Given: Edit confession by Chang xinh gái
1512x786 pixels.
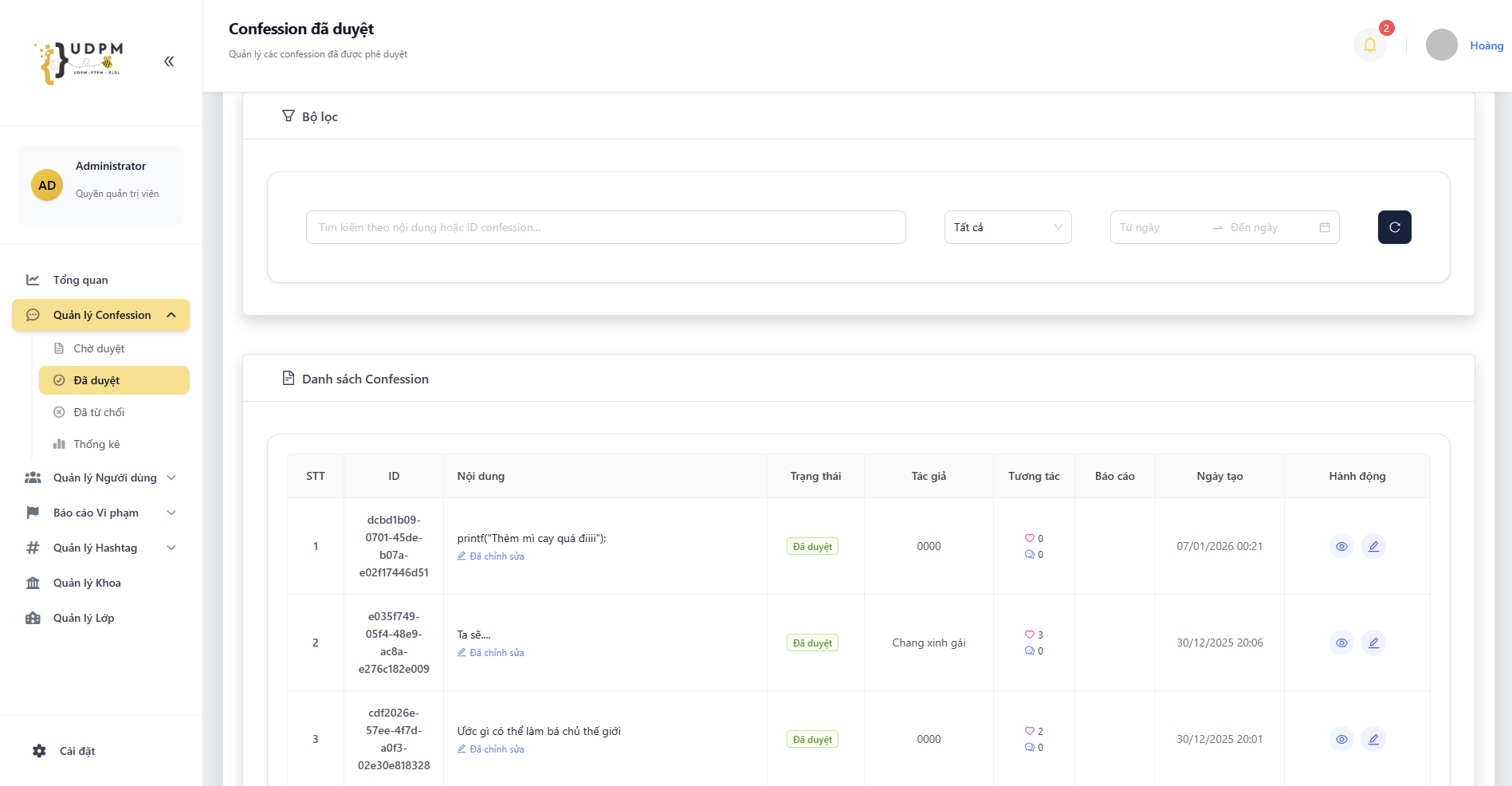Looking at the screenshot, I should coord(1373,643).
